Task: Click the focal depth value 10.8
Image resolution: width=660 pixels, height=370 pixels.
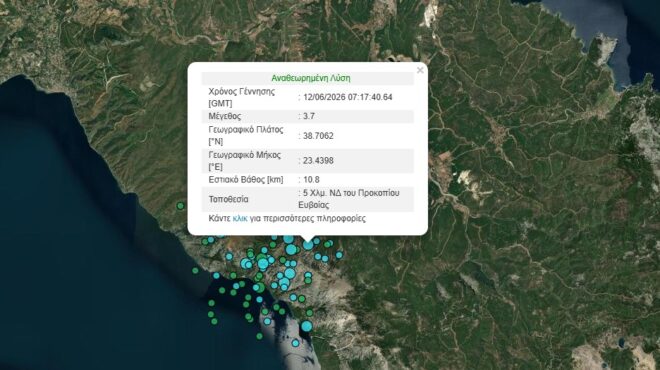Action: tap(311, 180)
